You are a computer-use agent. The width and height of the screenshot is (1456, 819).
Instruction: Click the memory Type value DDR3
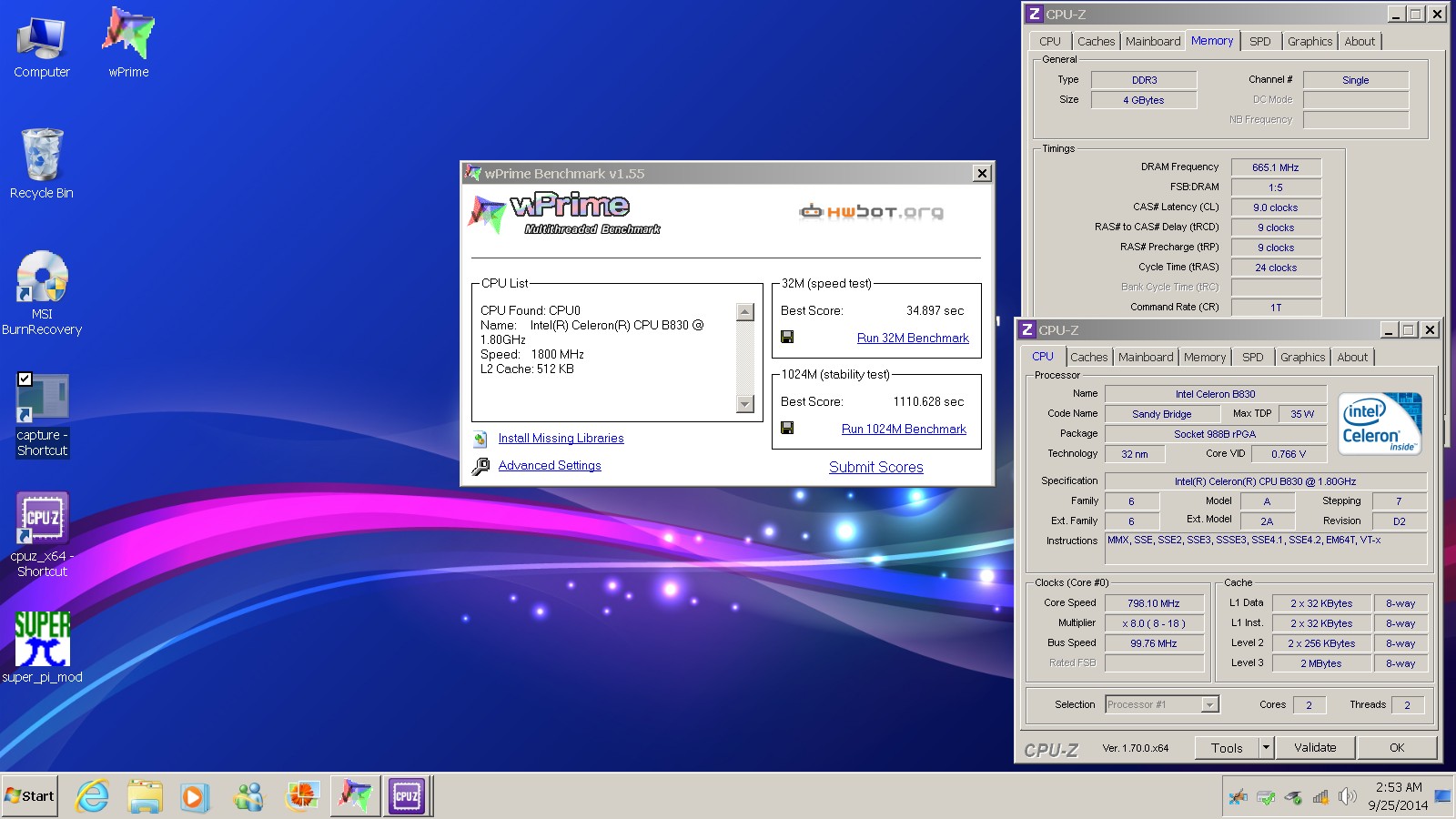1144,80
